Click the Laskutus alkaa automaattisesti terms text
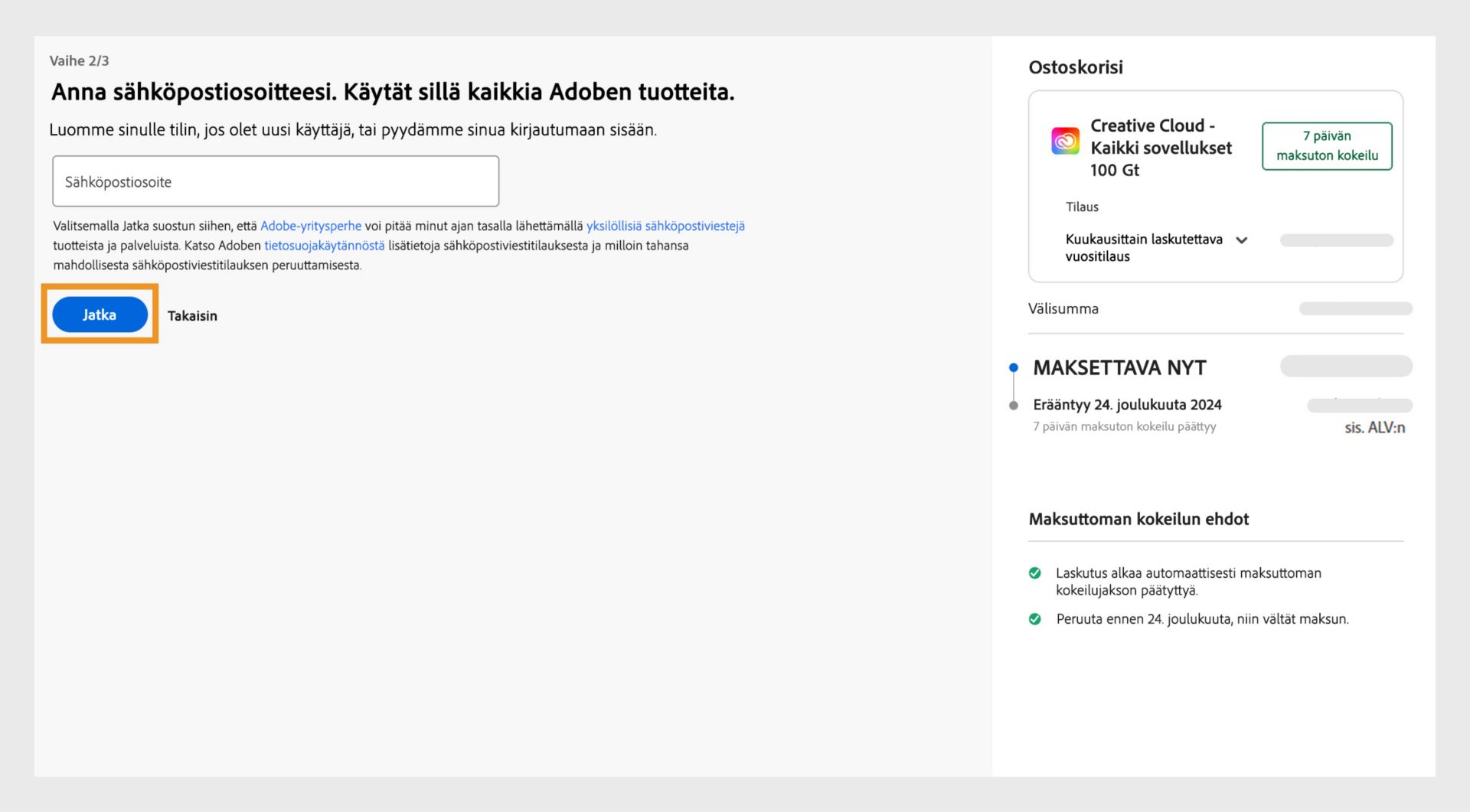Viewport: 1470px width, 812px height. coord(1188,582)
